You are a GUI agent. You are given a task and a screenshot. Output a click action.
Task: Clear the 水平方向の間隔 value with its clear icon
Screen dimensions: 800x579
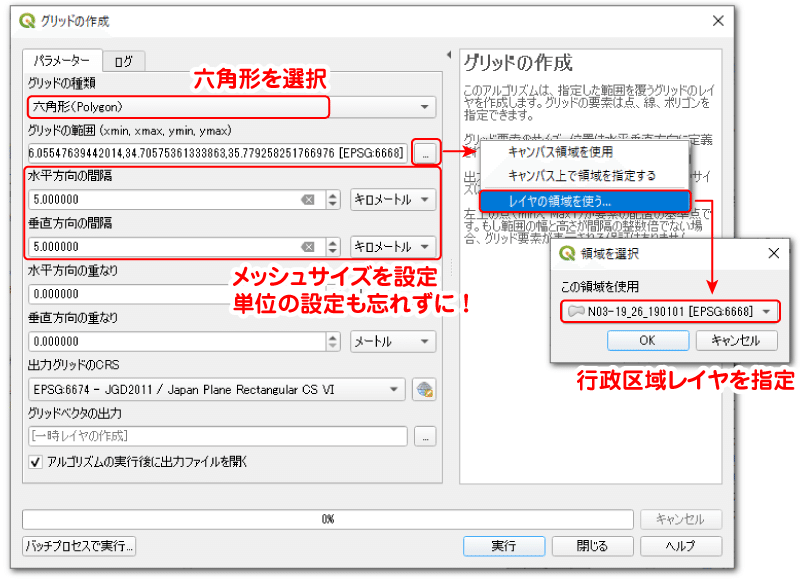tap(308, 199)
